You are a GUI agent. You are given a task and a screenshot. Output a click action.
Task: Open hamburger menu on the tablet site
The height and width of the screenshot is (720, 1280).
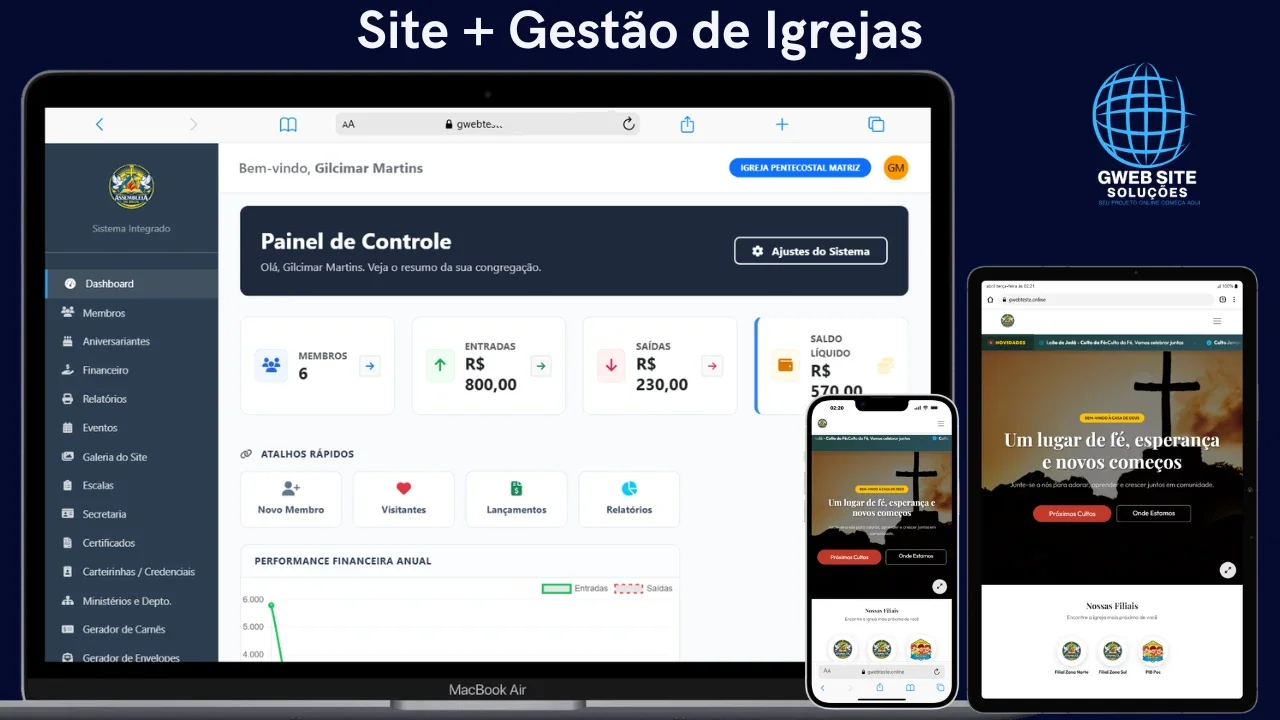pyautogui.click(x=1217, y=321)
